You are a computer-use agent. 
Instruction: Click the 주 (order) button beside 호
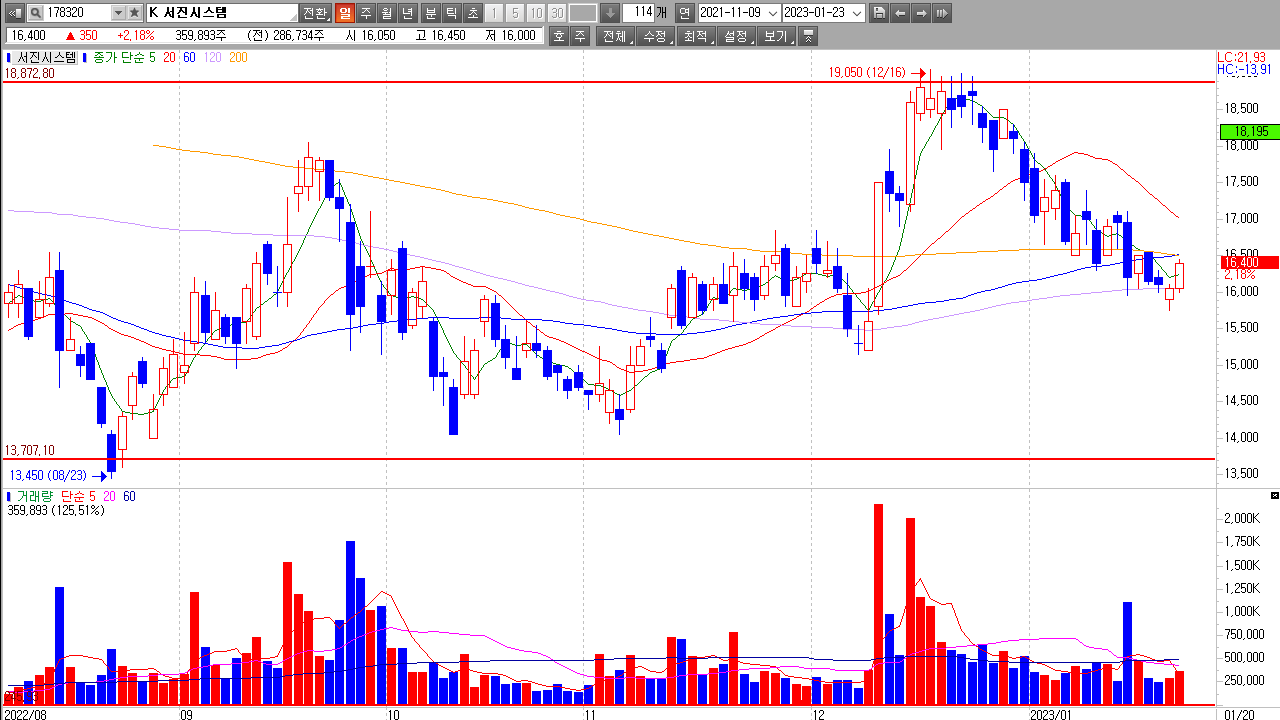coord(579,36)
